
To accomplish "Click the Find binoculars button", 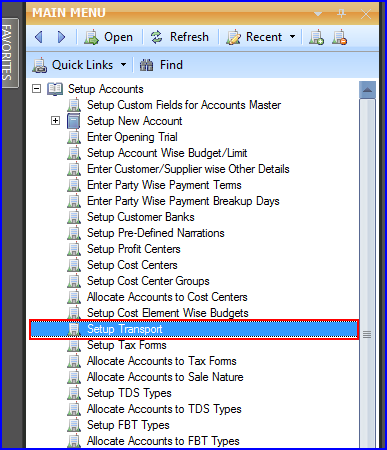I will 161,65.
